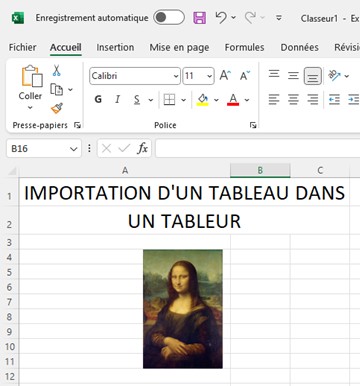The image size is (360, 386).
Task: Click the Undo arrow icon
Action: point(221,17)
